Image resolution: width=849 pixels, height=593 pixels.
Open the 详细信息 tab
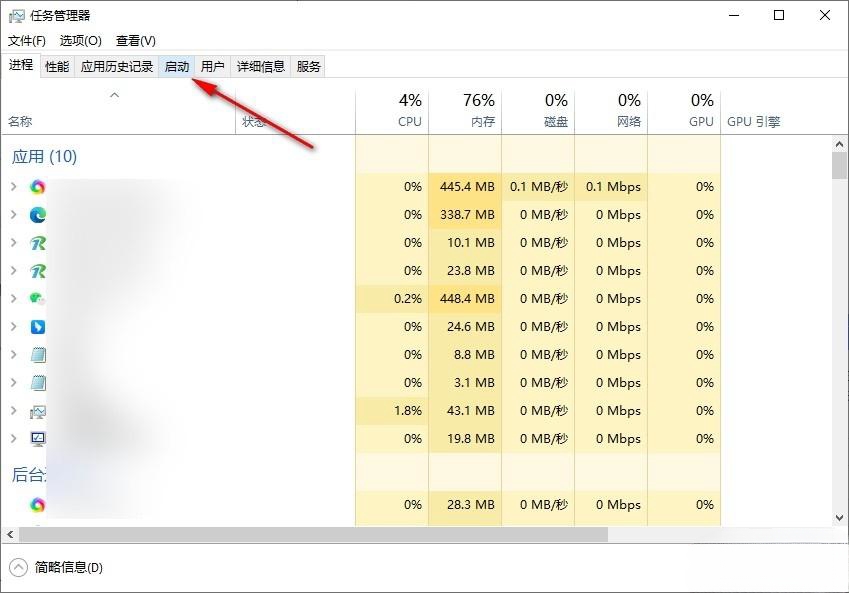[x=260, y=67]
